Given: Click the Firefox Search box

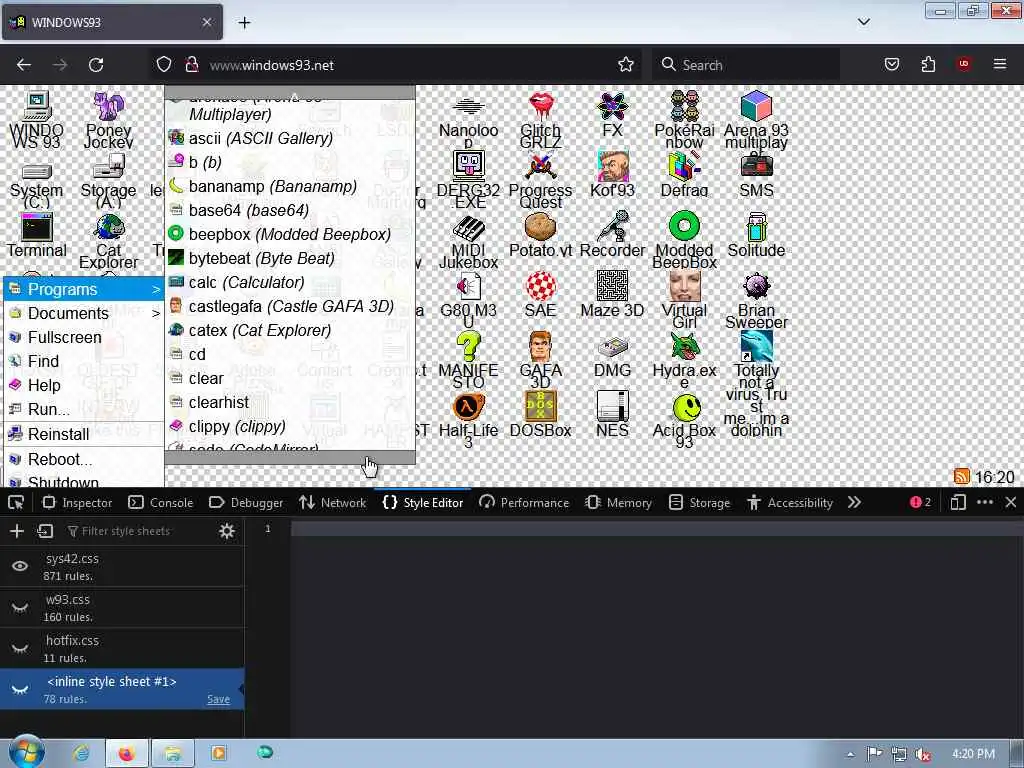Looking at the screenshot, I should pyautogui.click(x=745, y=65).
